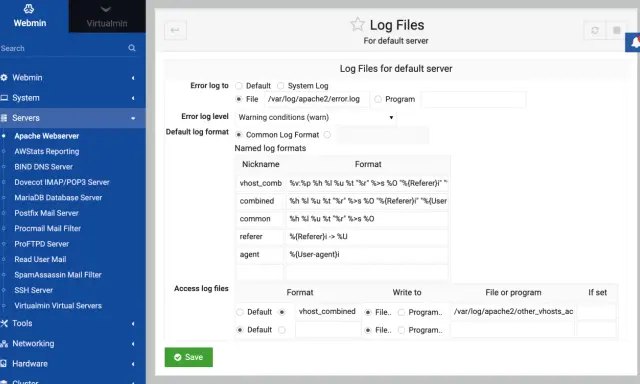640x384 pixels.
Task: Expand the Webmin sidebar section
Action: tap(133, 78)
